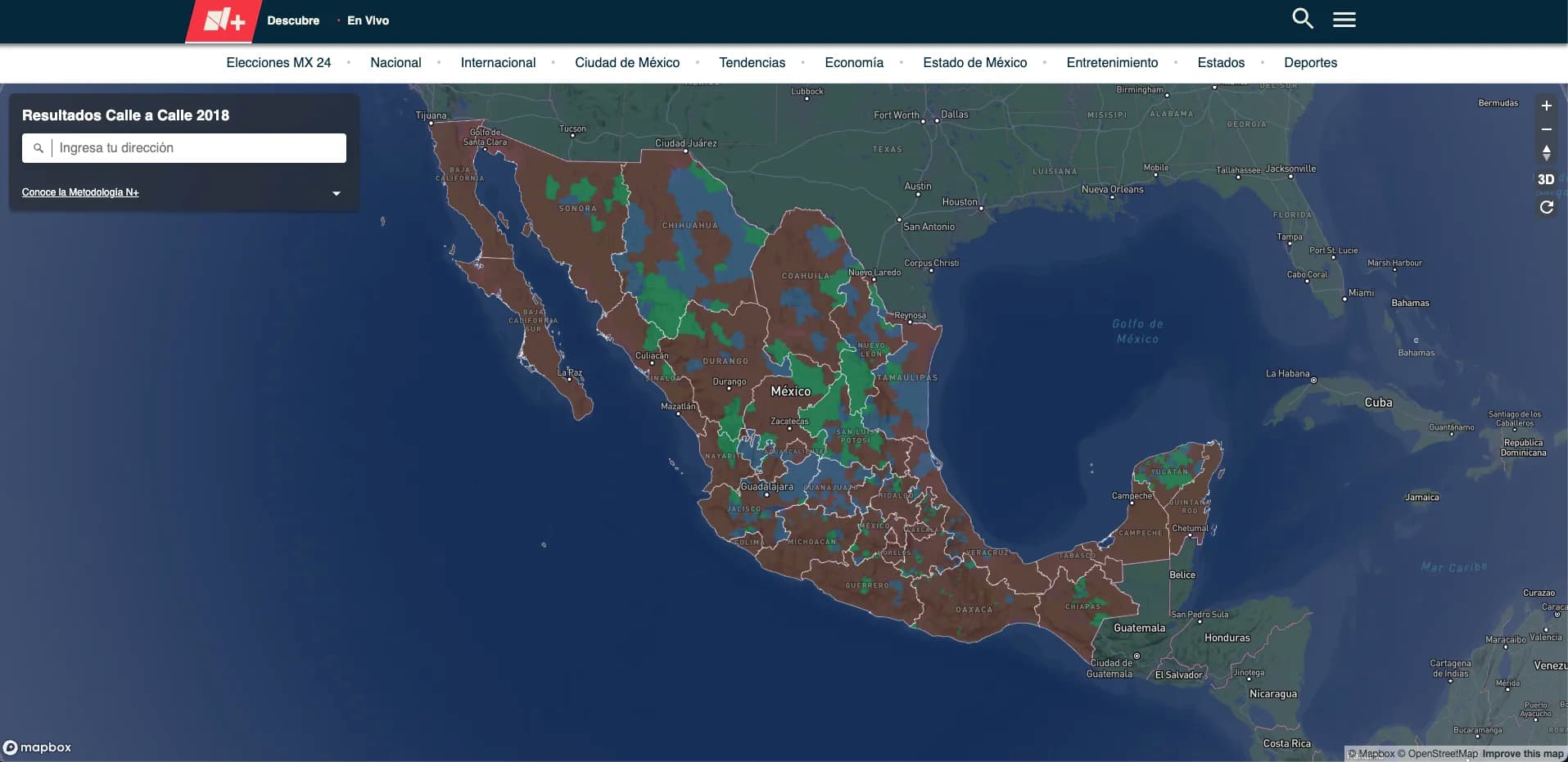Image resolution: width=1568 pixels, height=762 pixels.
Task: Reset the map with the refresh icon
Action: [x=1547, y=206]
